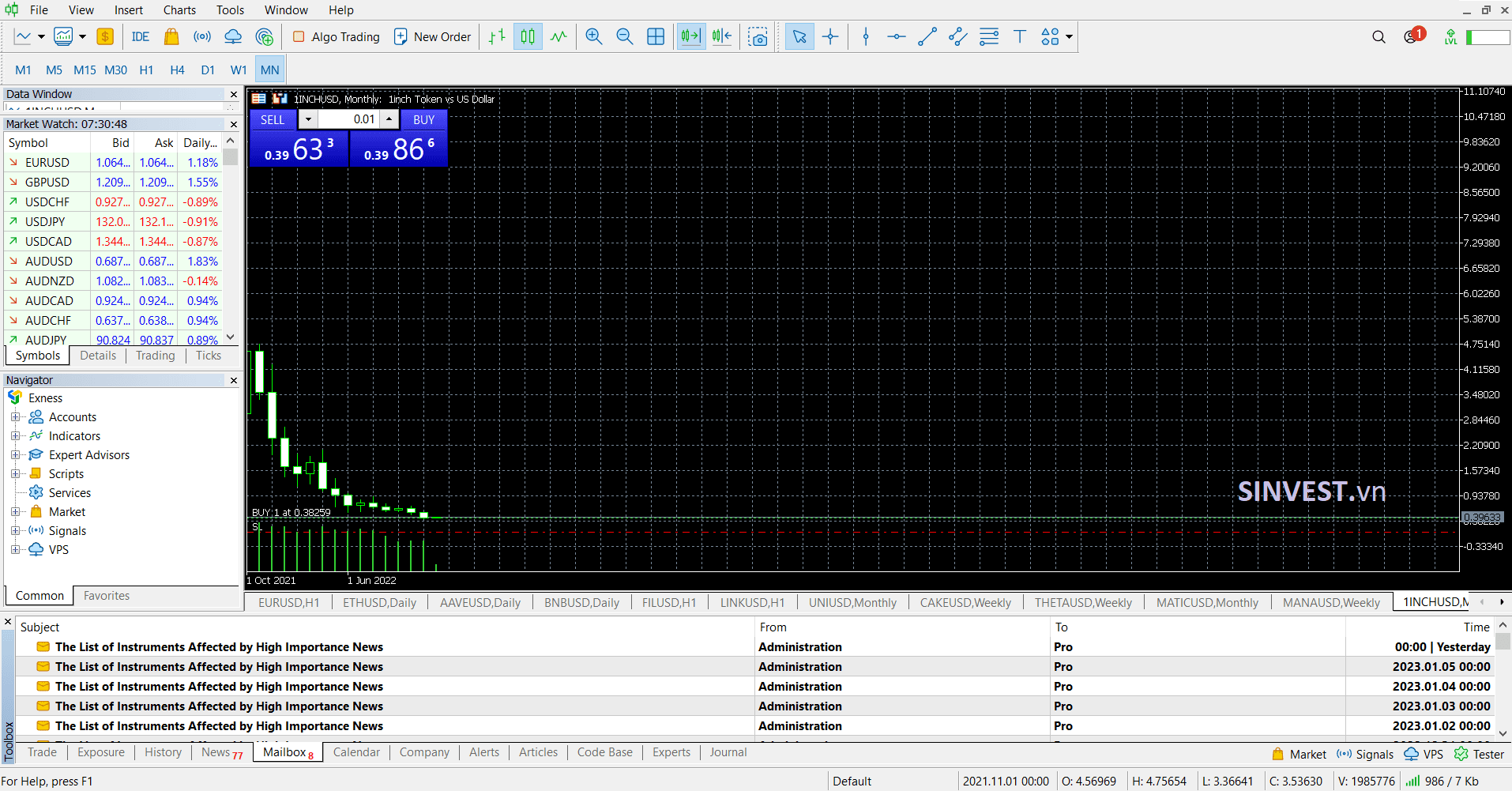This screenshot has width=1512, height=791.
Task: Expand the Accounts tree node
Action: (15, 416)
